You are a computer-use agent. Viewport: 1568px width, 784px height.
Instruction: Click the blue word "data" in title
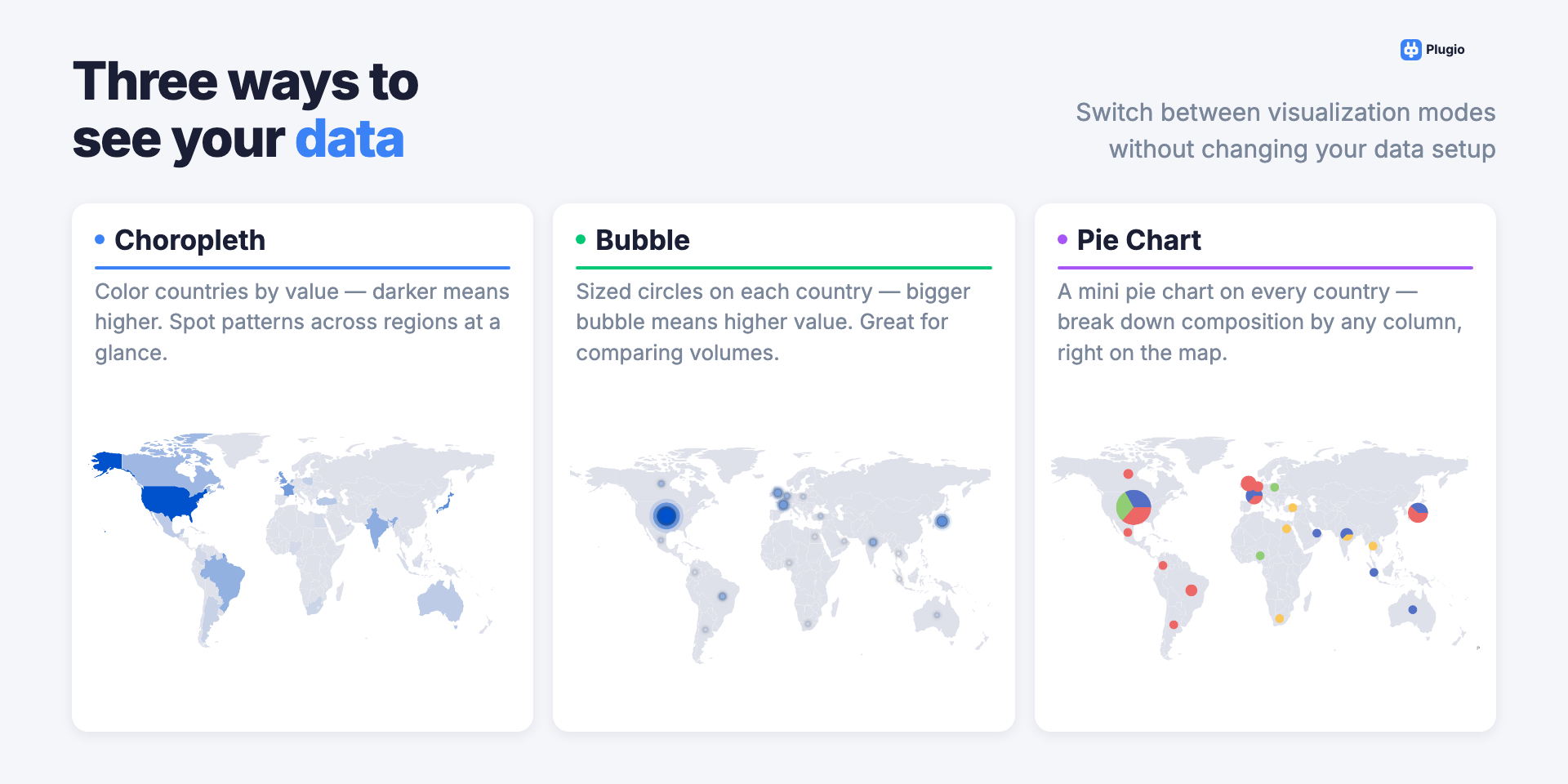click(350, 140)
